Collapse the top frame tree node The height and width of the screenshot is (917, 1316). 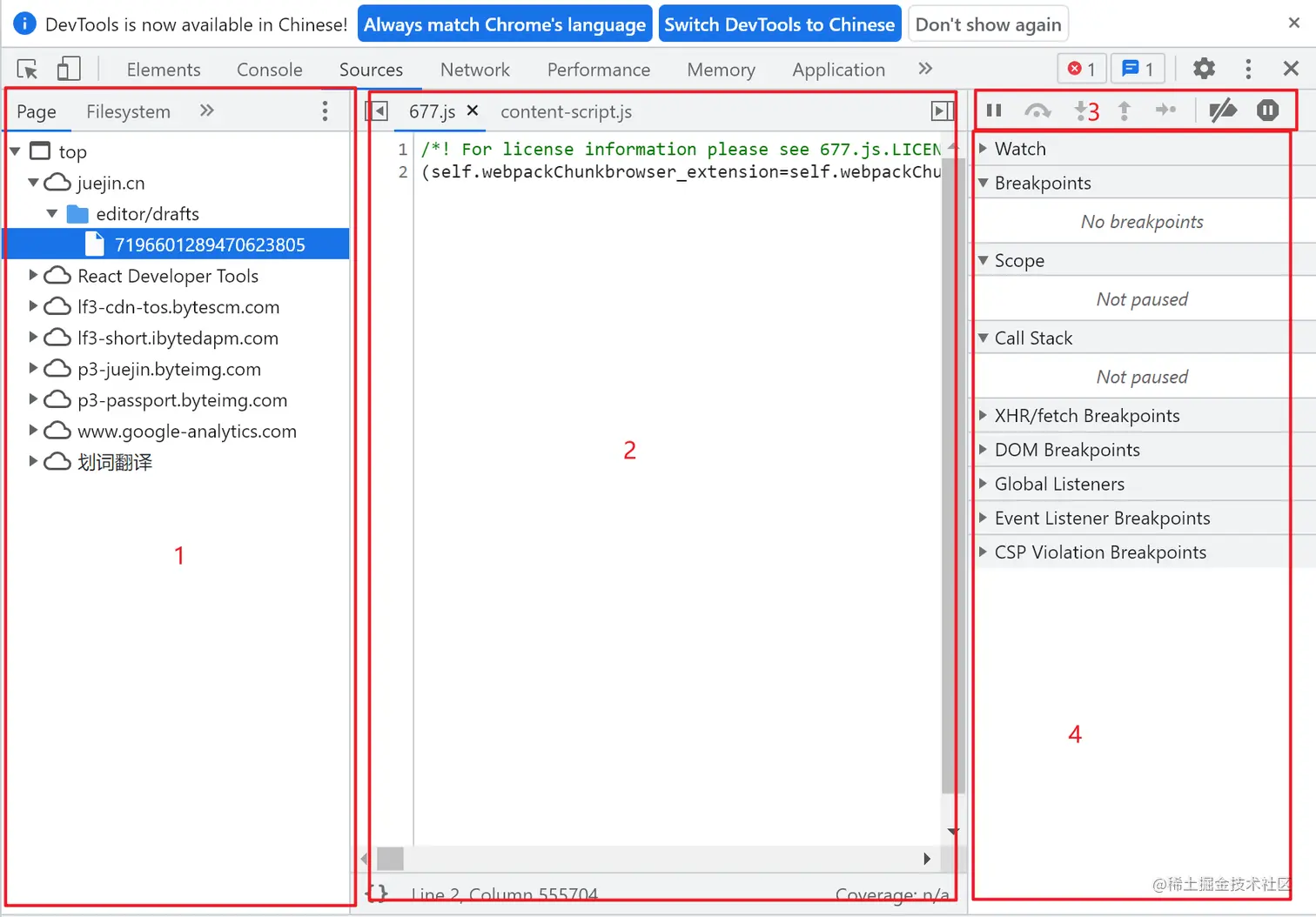[x=15, y=151]
